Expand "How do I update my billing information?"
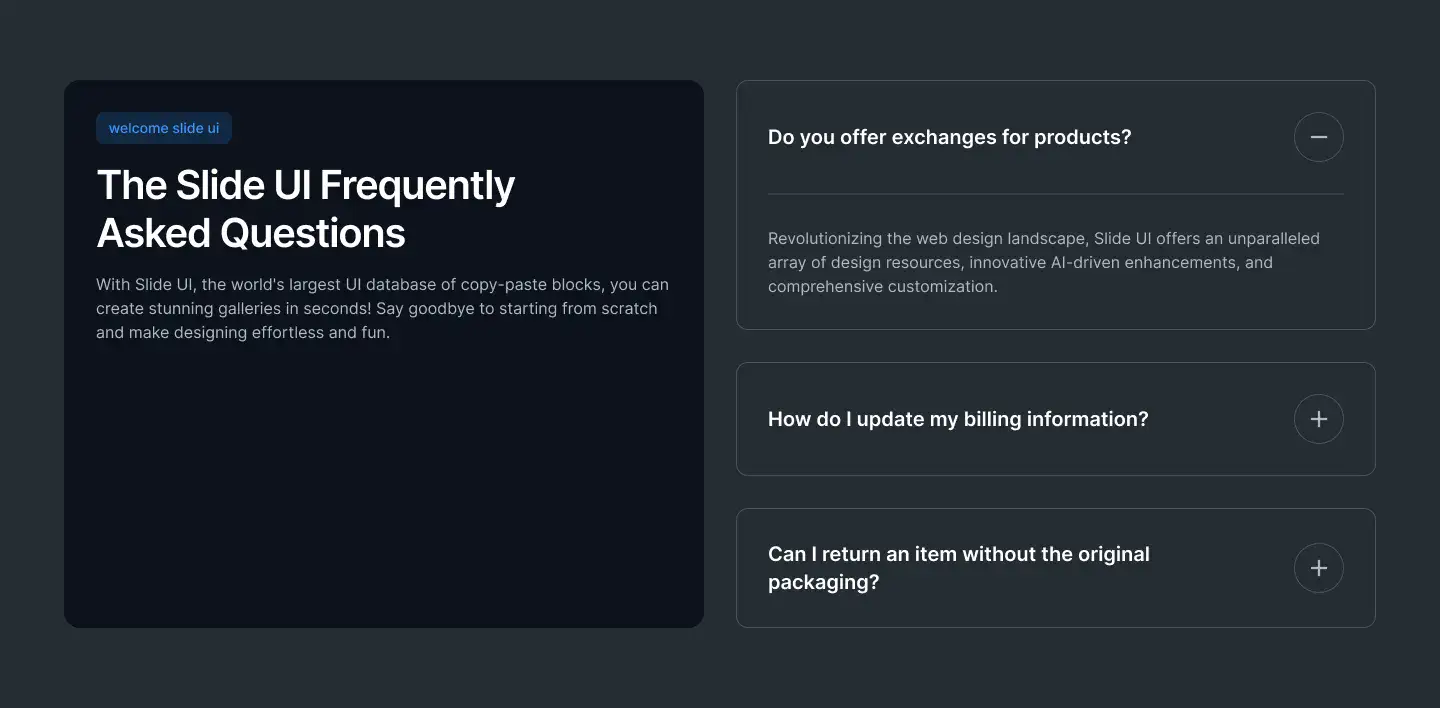The width and height of the screenshot is (1440, 708). (957, 419)
